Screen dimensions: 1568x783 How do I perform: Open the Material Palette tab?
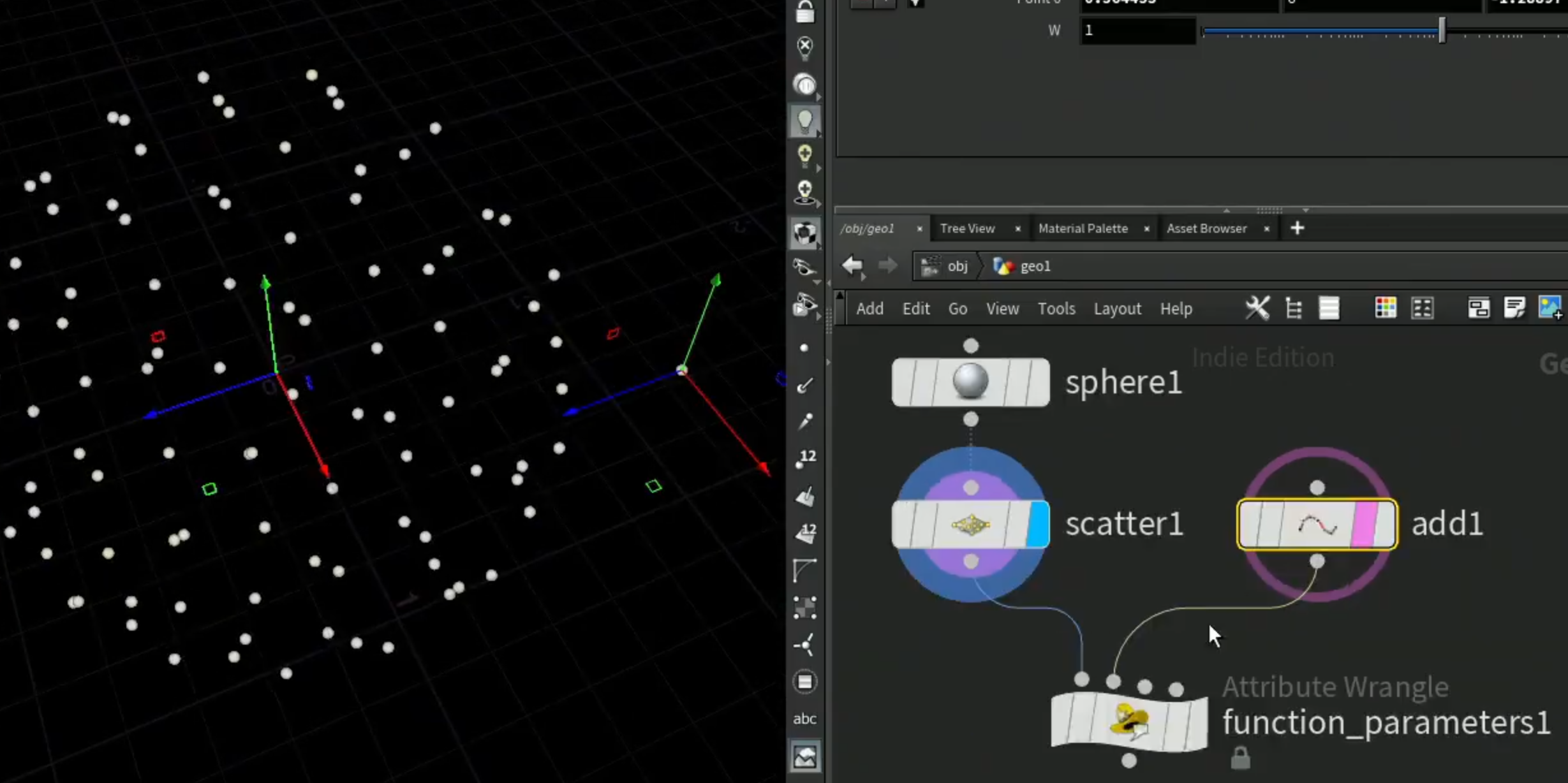point(1083,228)
